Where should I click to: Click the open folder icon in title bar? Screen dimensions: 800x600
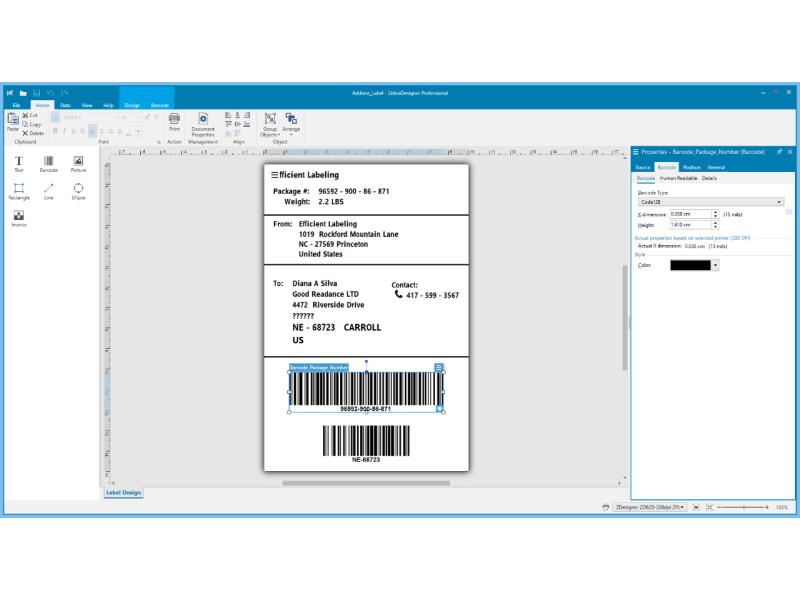(x=23, y=93)
